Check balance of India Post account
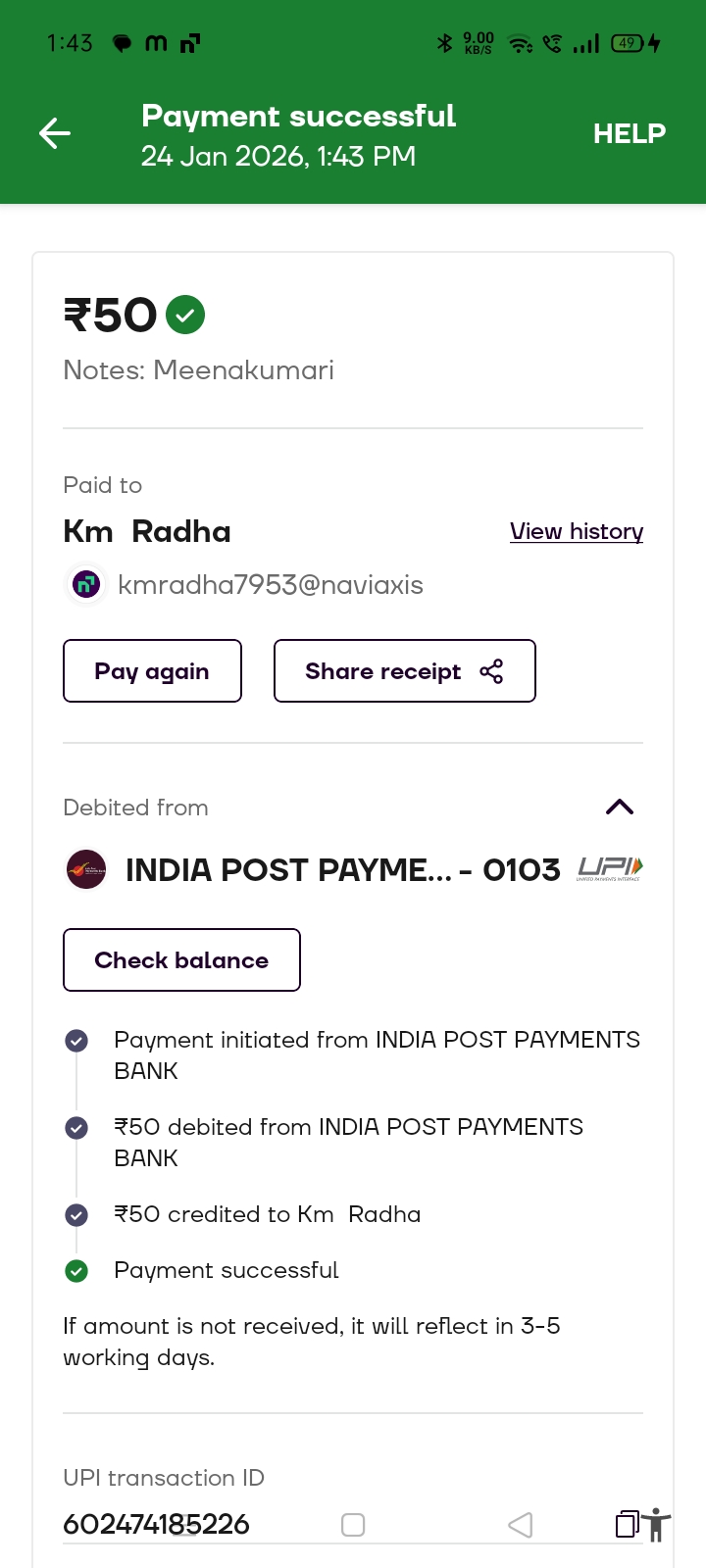This screenshot has height=1568, width=706. tap(181, 960)
